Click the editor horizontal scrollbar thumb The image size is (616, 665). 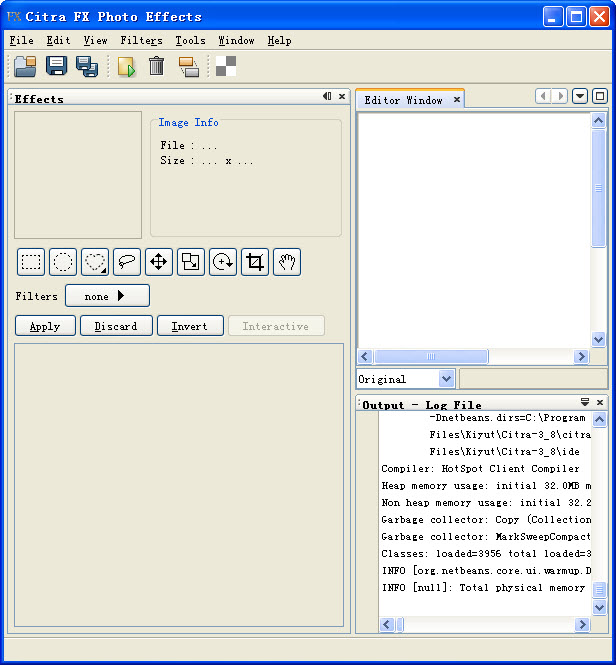(x=431, y=356)
